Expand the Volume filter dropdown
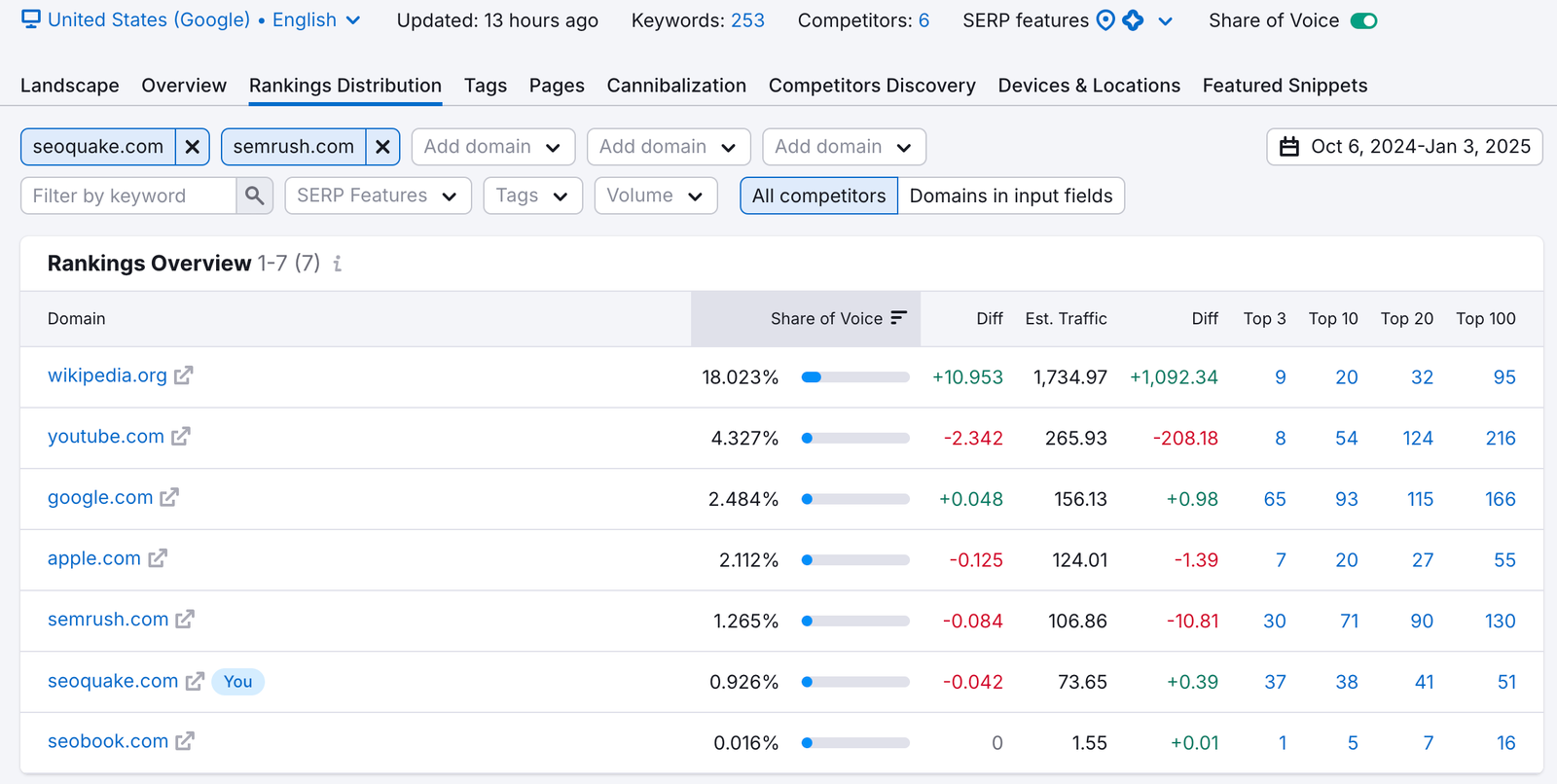Image resolution: width=1557 pixels, height=784 pixels. tap(655, 196)
